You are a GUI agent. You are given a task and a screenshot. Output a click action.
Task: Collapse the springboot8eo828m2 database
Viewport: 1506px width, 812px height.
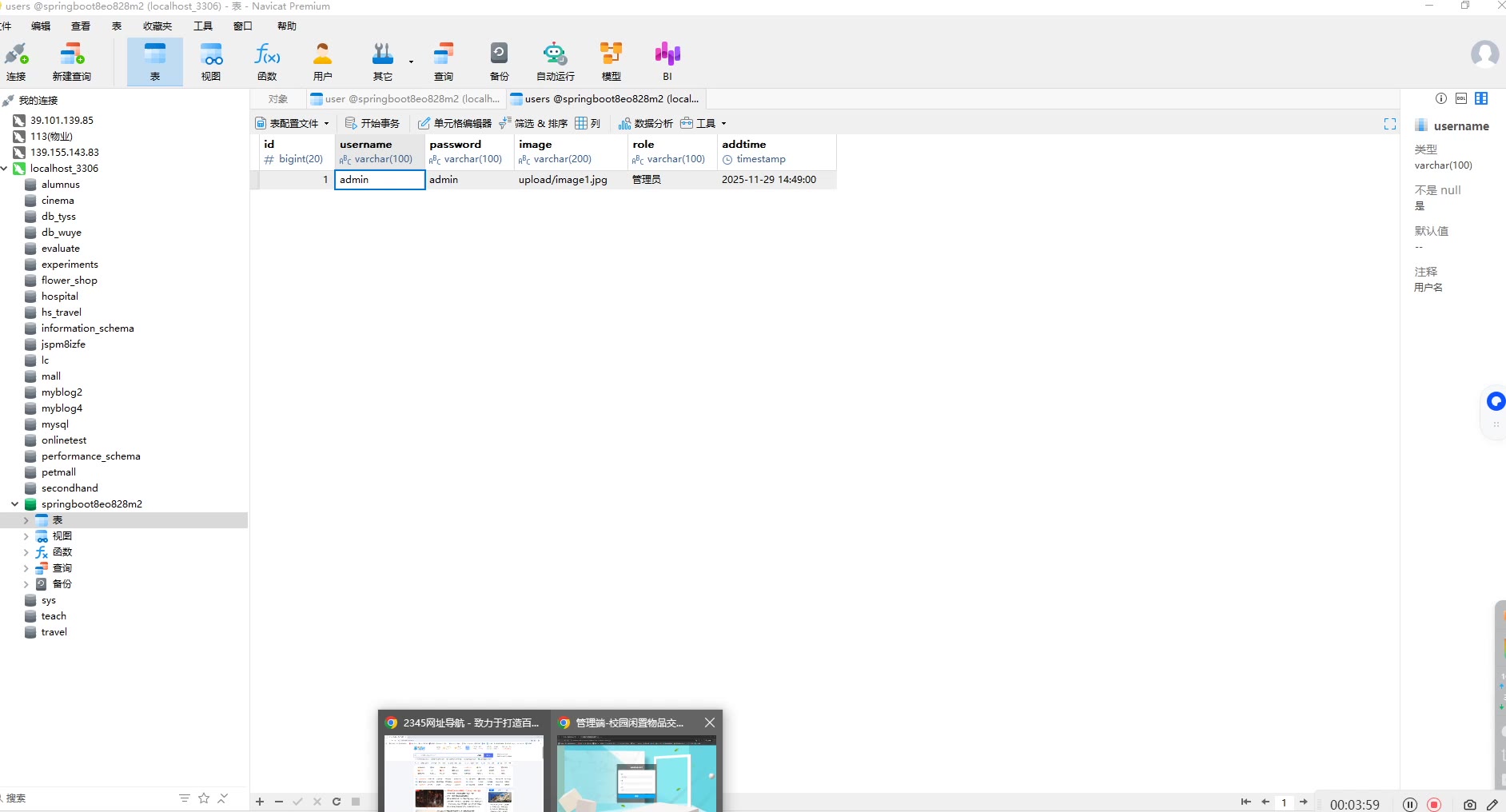click(x=15, y=504)
